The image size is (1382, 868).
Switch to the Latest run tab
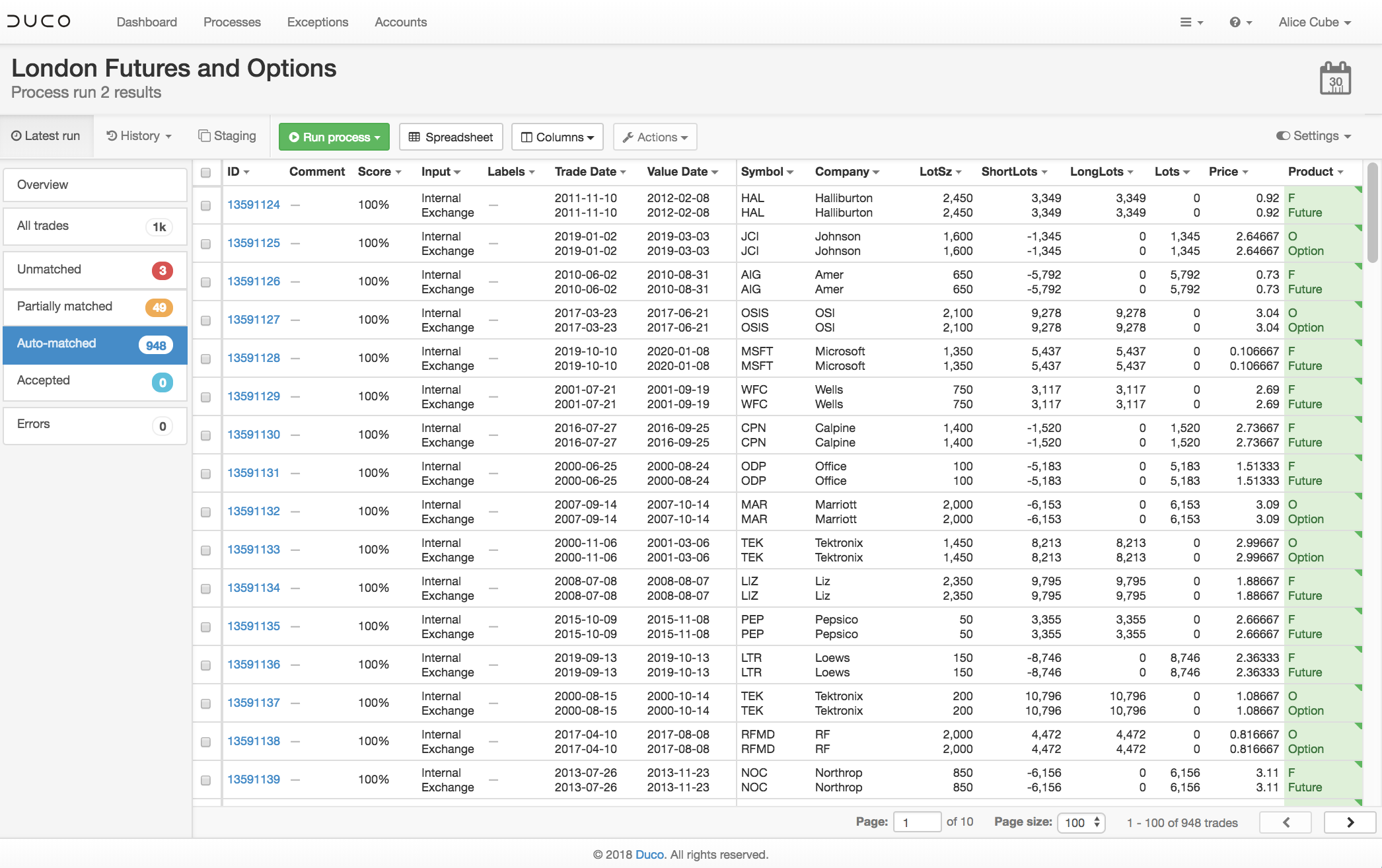coord(46,135)
